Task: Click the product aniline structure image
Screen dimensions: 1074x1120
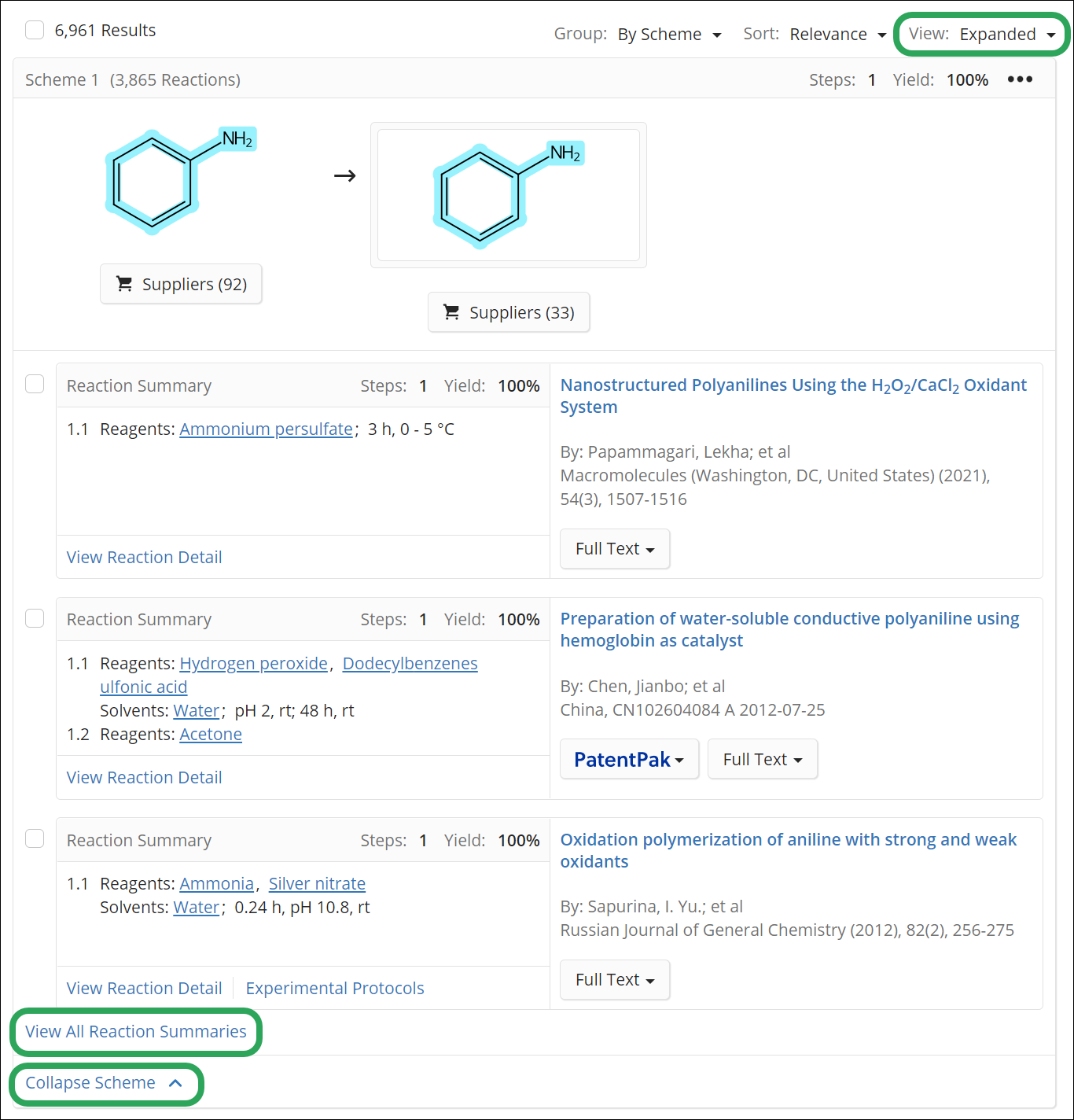Action: click(508, 195)
